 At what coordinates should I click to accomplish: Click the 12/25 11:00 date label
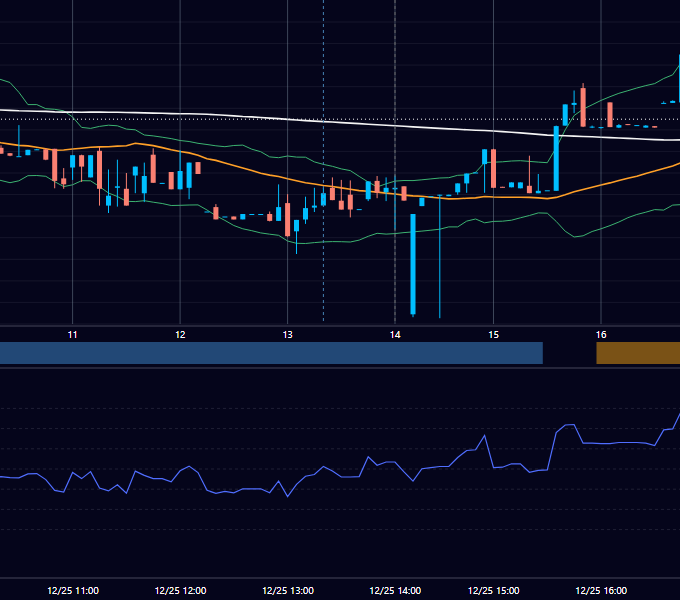pos(73,590)
